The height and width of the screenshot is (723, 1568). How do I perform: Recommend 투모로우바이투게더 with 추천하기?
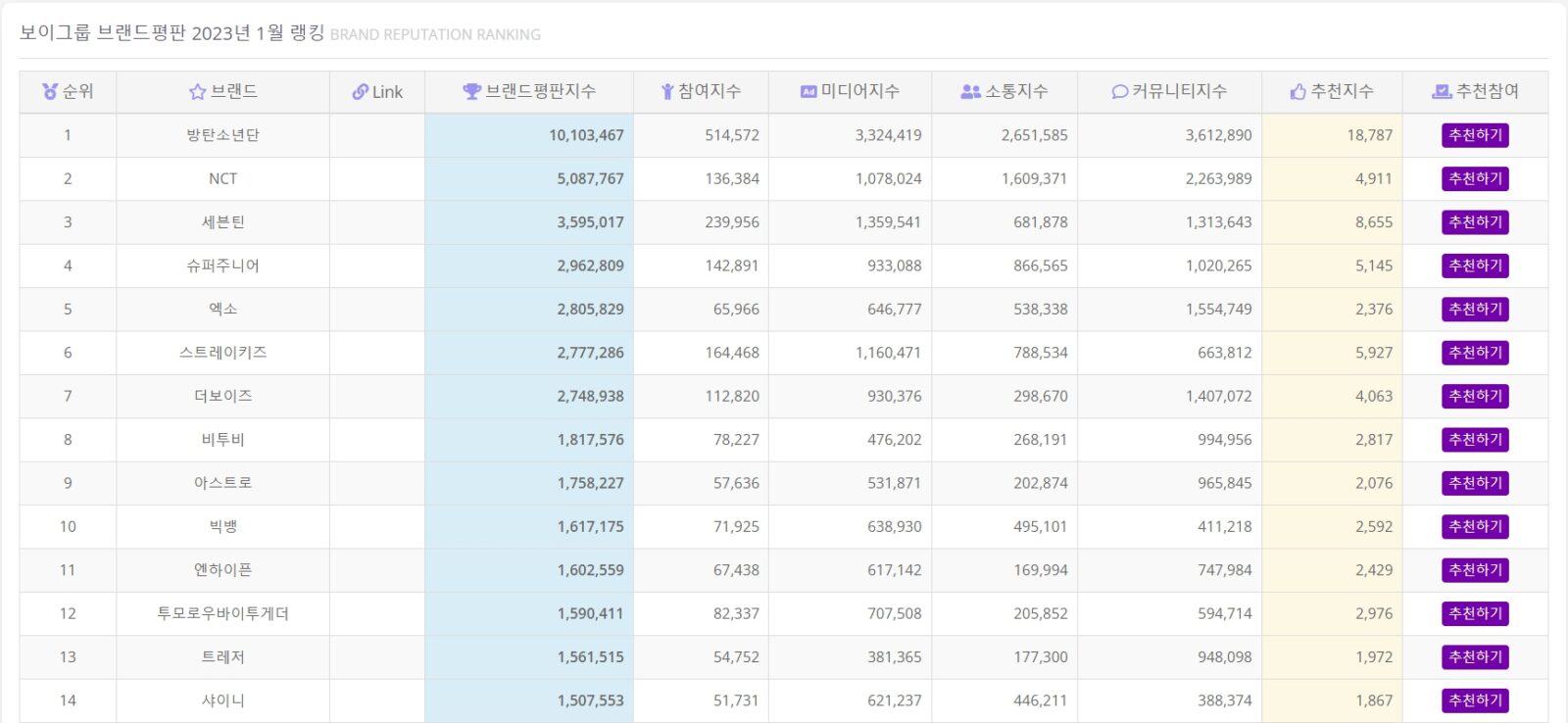1475,613
